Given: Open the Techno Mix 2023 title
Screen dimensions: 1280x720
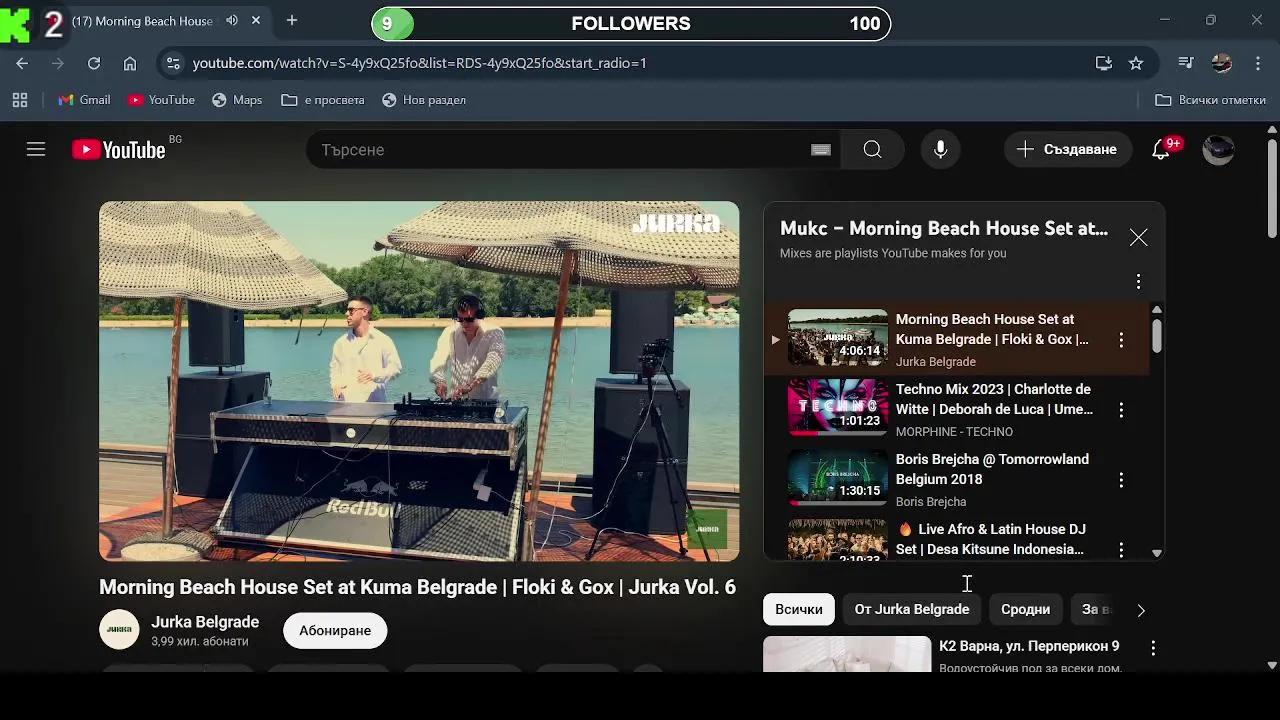Looking at the screenshot, I should point(993,399).
